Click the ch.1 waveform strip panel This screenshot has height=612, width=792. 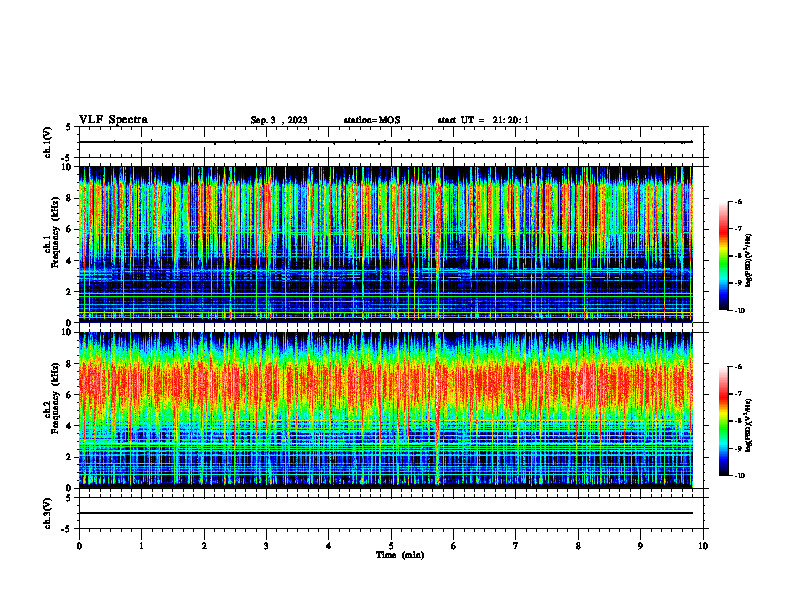[391, 142]
